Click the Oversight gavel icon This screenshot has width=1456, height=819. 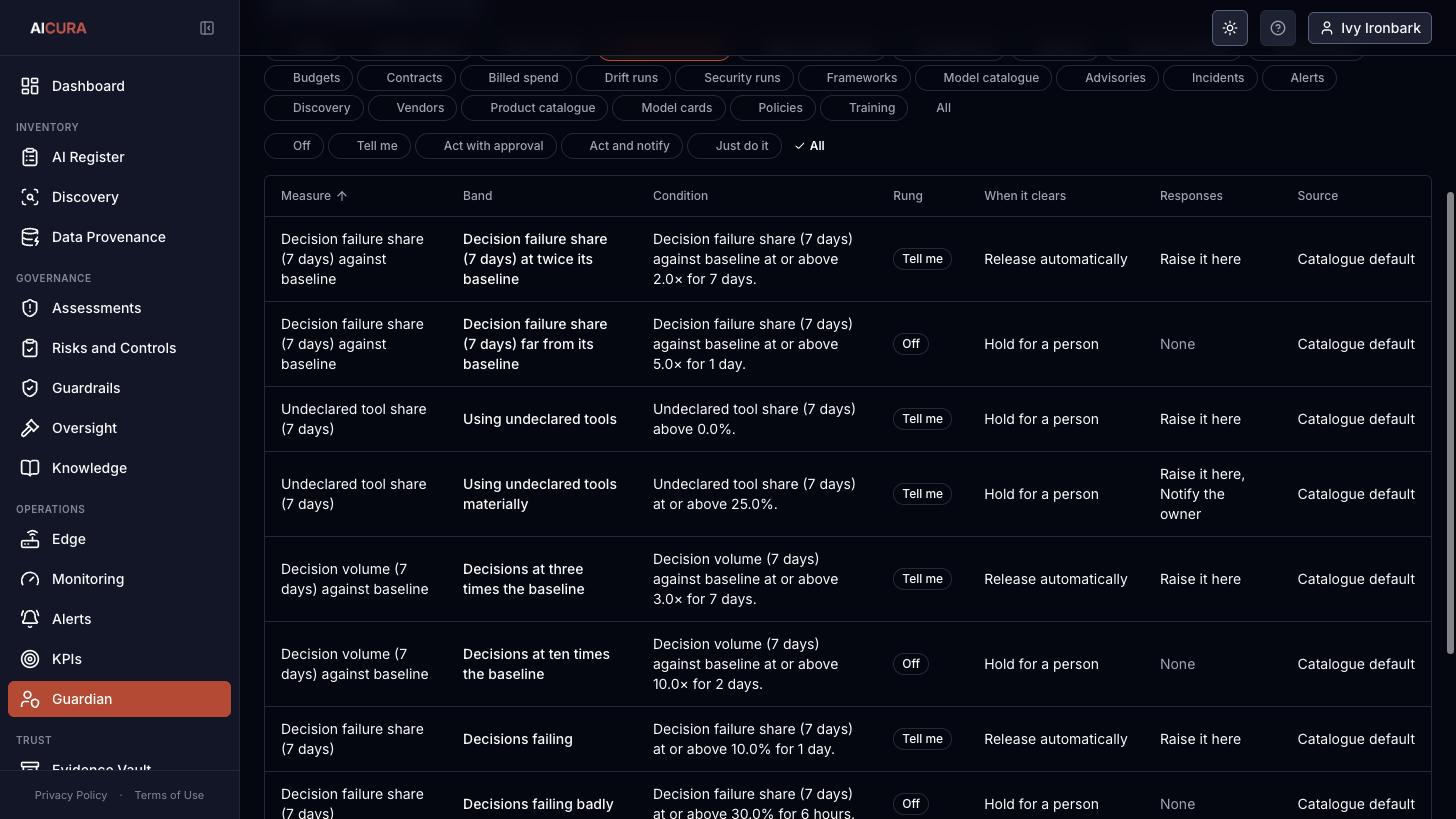tap(30, 428)
